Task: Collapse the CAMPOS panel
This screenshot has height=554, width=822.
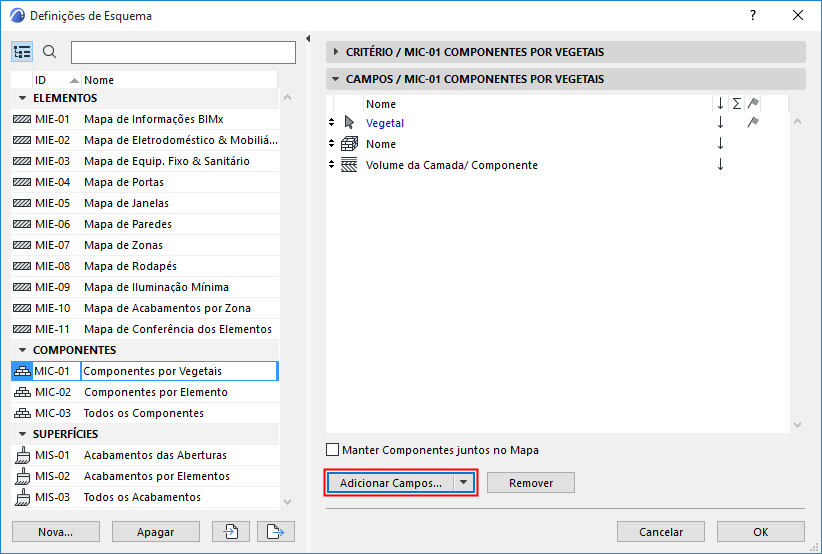Action: click(336, 79)
